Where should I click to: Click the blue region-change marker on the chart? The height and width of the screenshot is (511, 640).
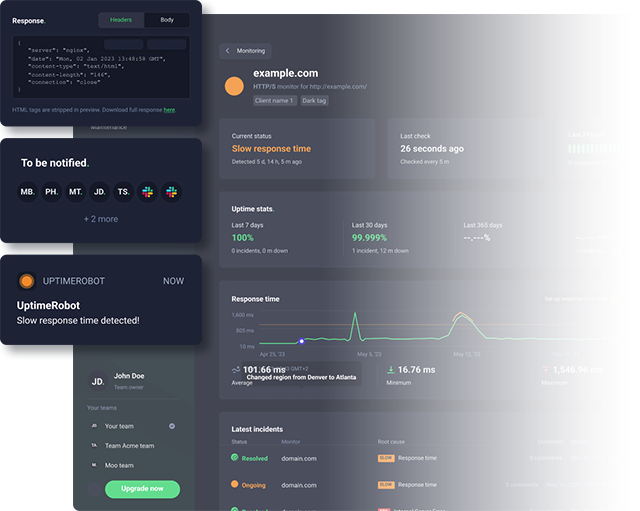click(x=301, y=341)
